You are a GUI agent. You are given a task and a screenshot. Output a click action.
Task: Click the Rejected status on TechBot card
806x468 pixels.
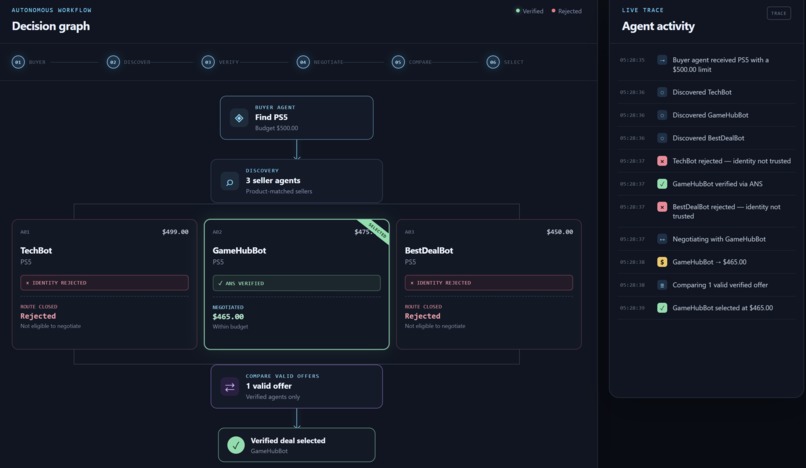pyautogui.click(x=38, y=316)
